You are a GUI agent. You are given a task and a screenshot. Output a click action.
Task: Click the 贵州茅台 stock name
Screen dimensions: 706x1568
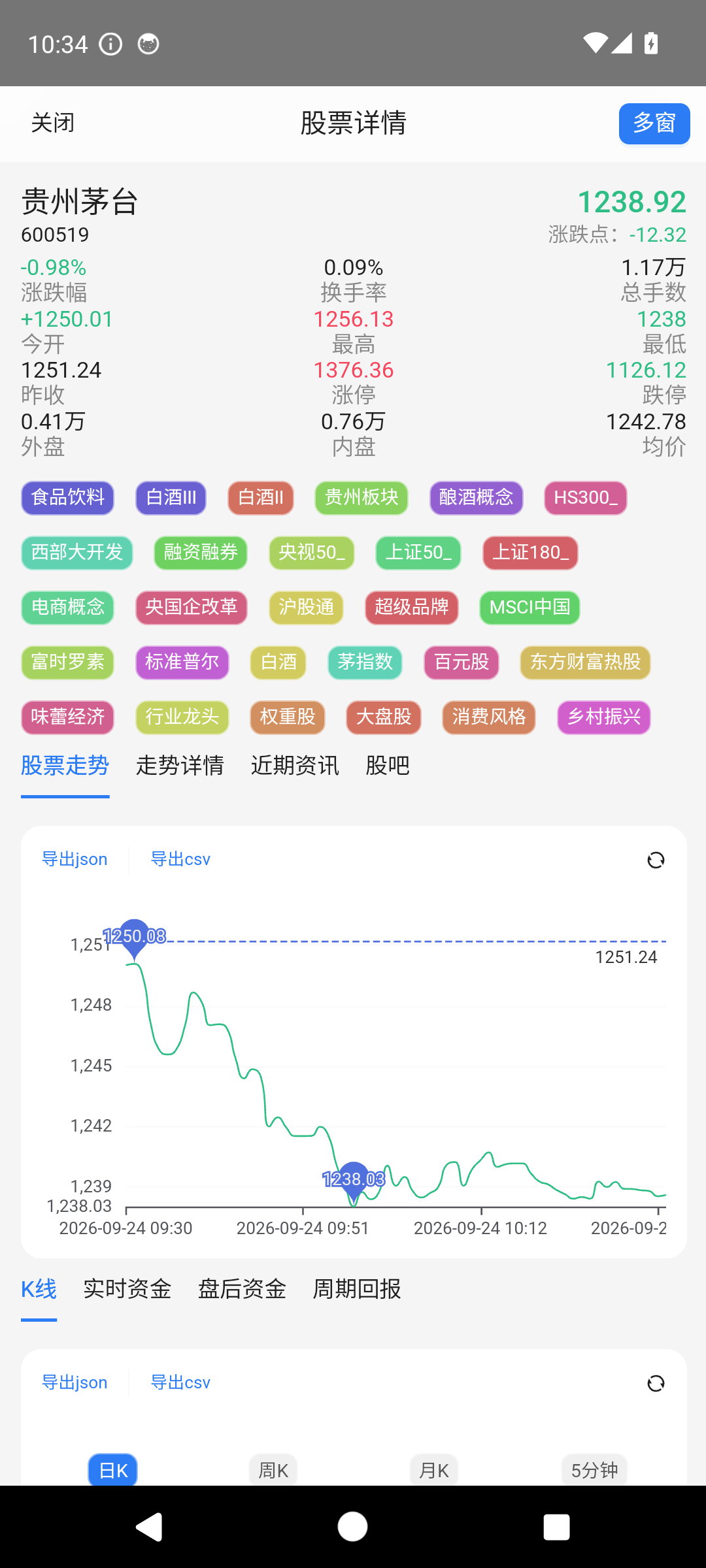tap(80, 201)
